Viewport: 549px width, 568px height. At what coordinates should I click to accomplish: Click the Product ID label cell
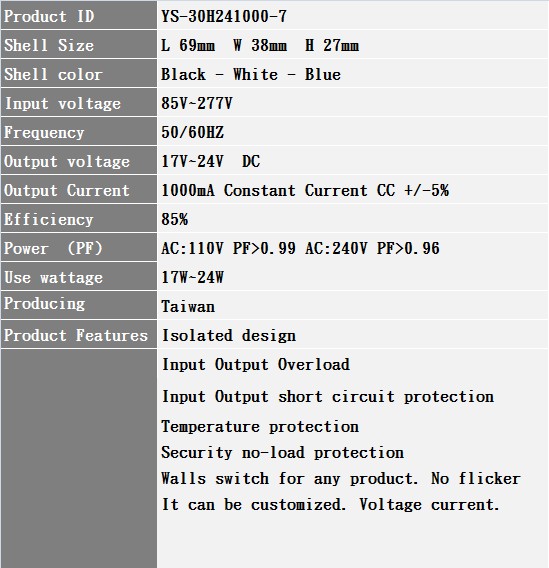[x=79, y=15]
